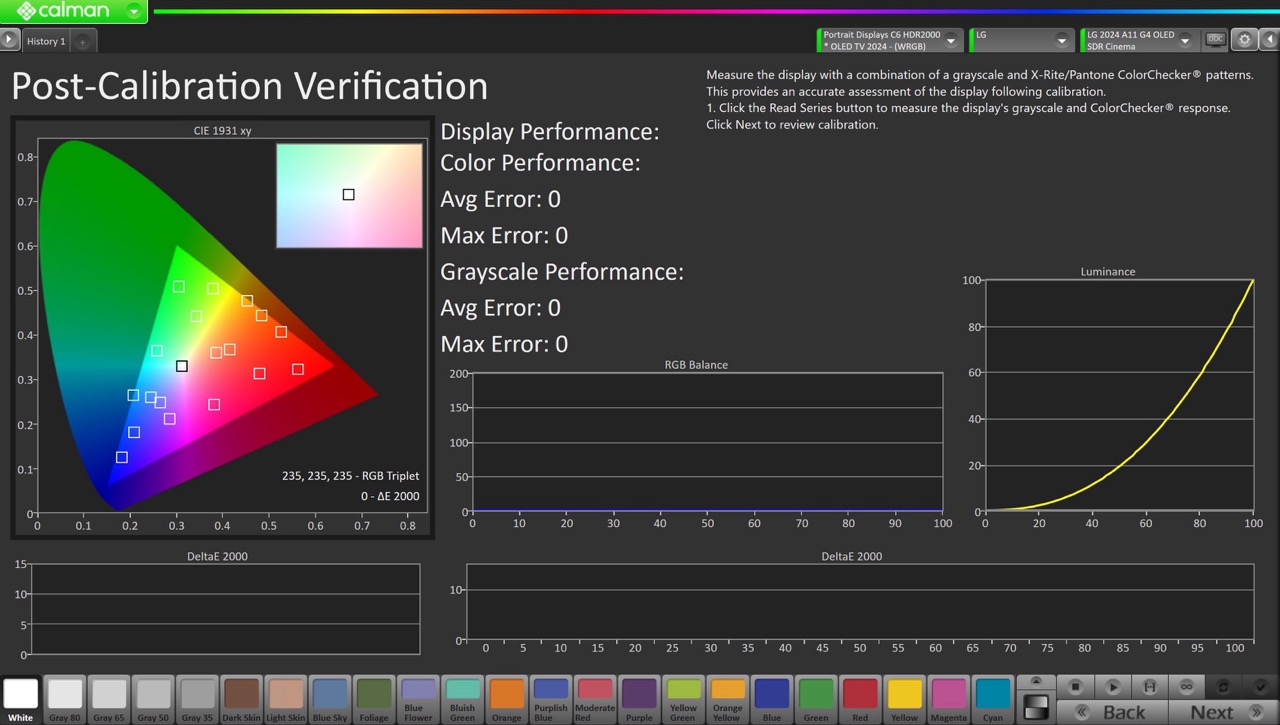Select the Yellow patch

point(904,699)
